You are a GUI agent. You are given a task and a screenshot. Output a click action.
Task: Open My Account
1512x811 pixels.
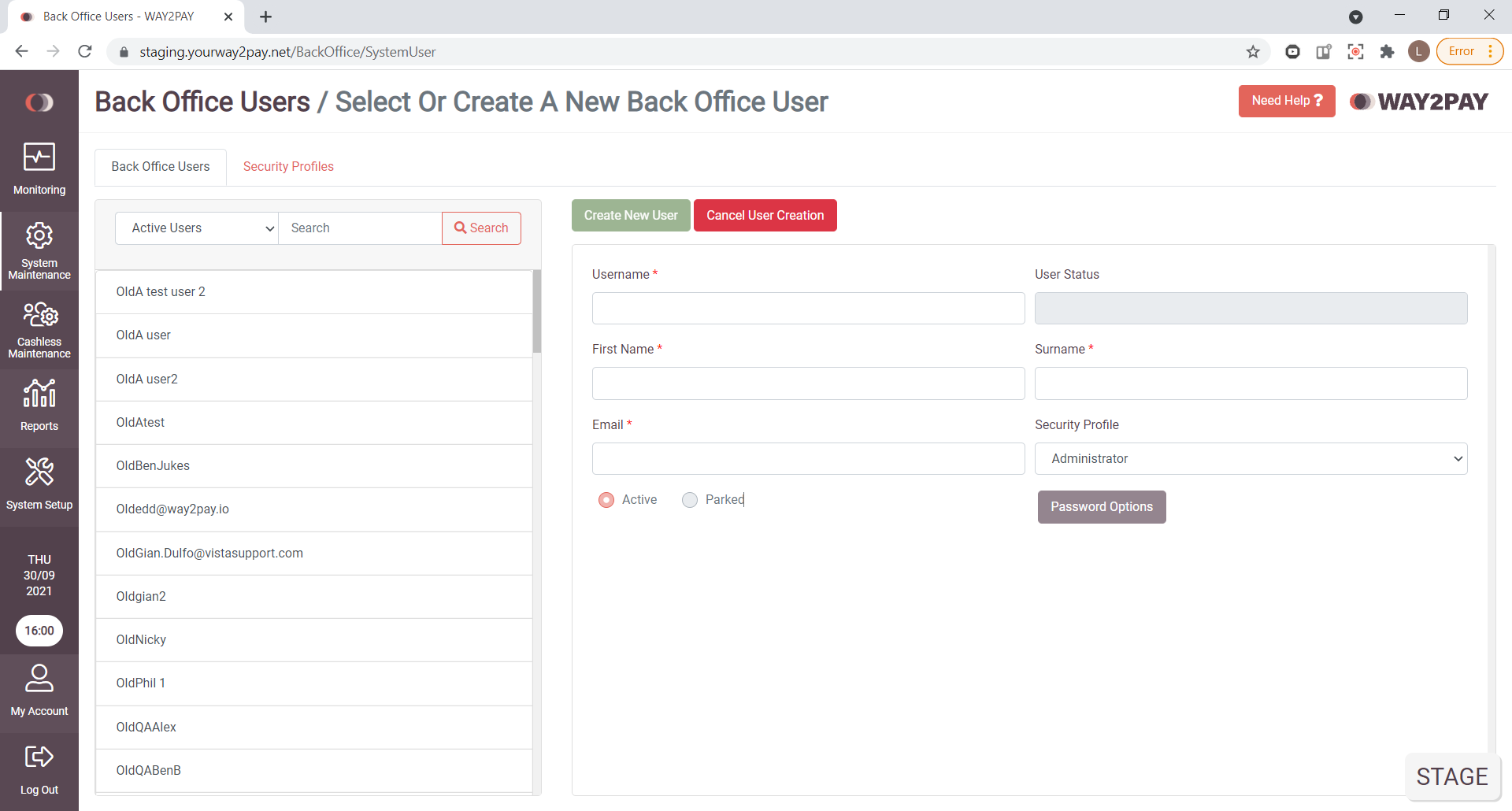coord(39,690)
